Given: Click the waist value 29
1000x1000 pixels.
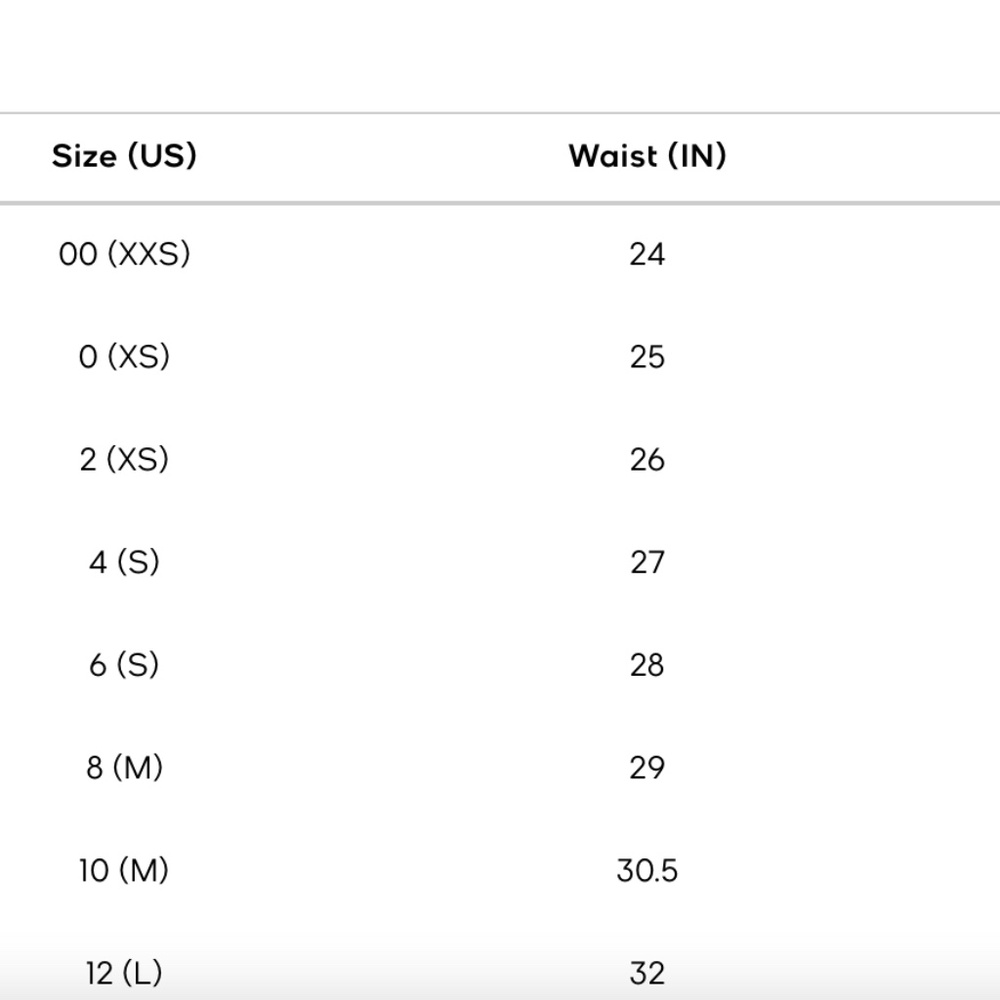Looking at the screenshot, I should click(647, 767).
